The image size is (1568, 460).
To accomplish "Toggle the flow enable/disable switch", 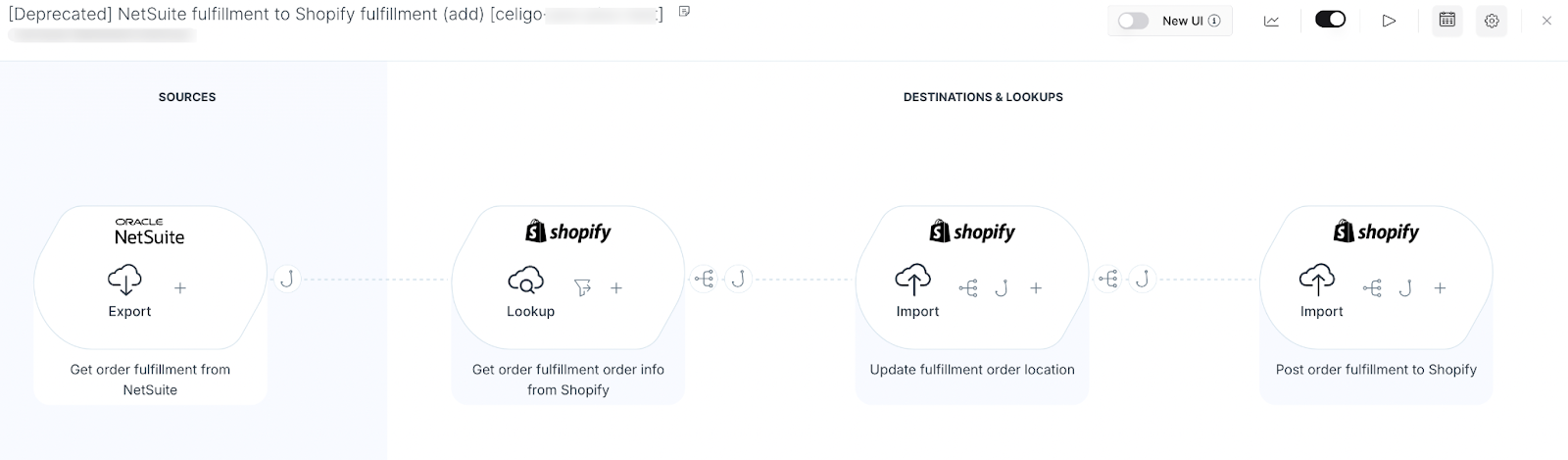I will [x=1330, y=20].
